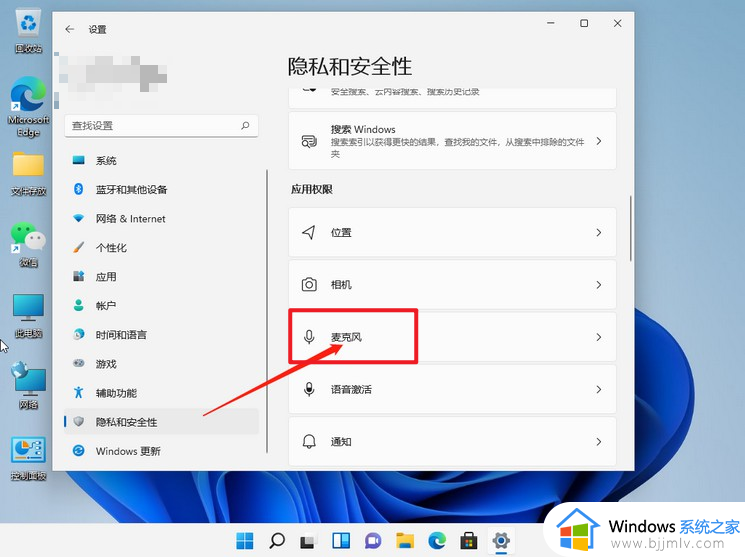Click the Windows Update sync icon
Image resolution: width=745 pixels, height=557 pixels.
pyautogui.click(x=78, y=450)
